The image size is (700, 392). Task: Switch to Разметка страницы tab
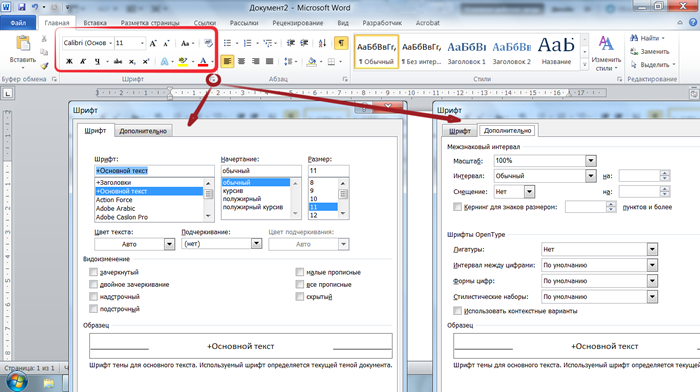coord(150,23)
